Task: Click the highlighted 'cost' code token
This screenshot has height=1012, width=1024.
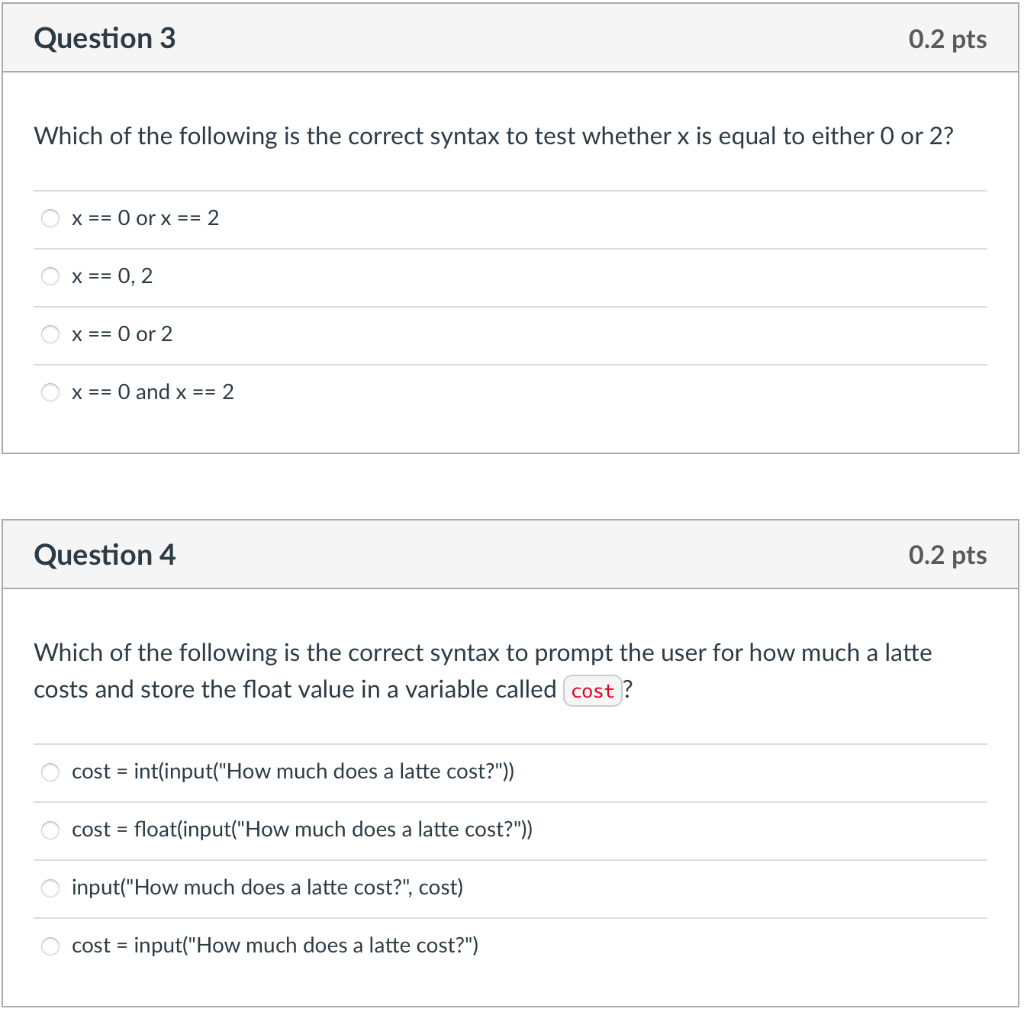Action: tap(592, 690)
